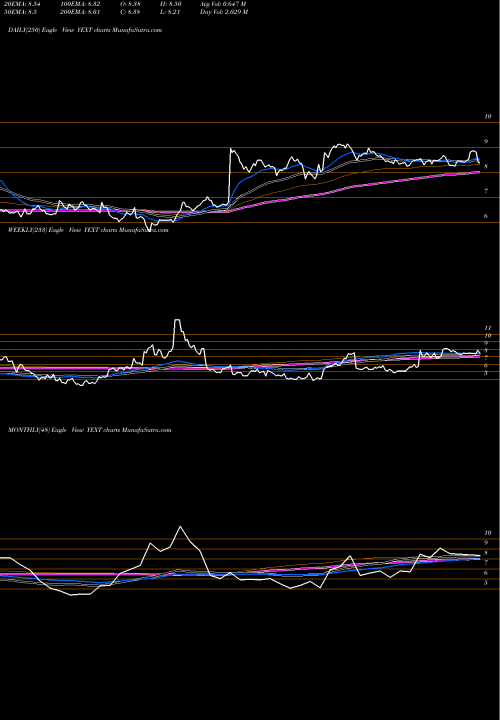Click the C: close price value
500x720 pixels.
[x=131, y=12]
